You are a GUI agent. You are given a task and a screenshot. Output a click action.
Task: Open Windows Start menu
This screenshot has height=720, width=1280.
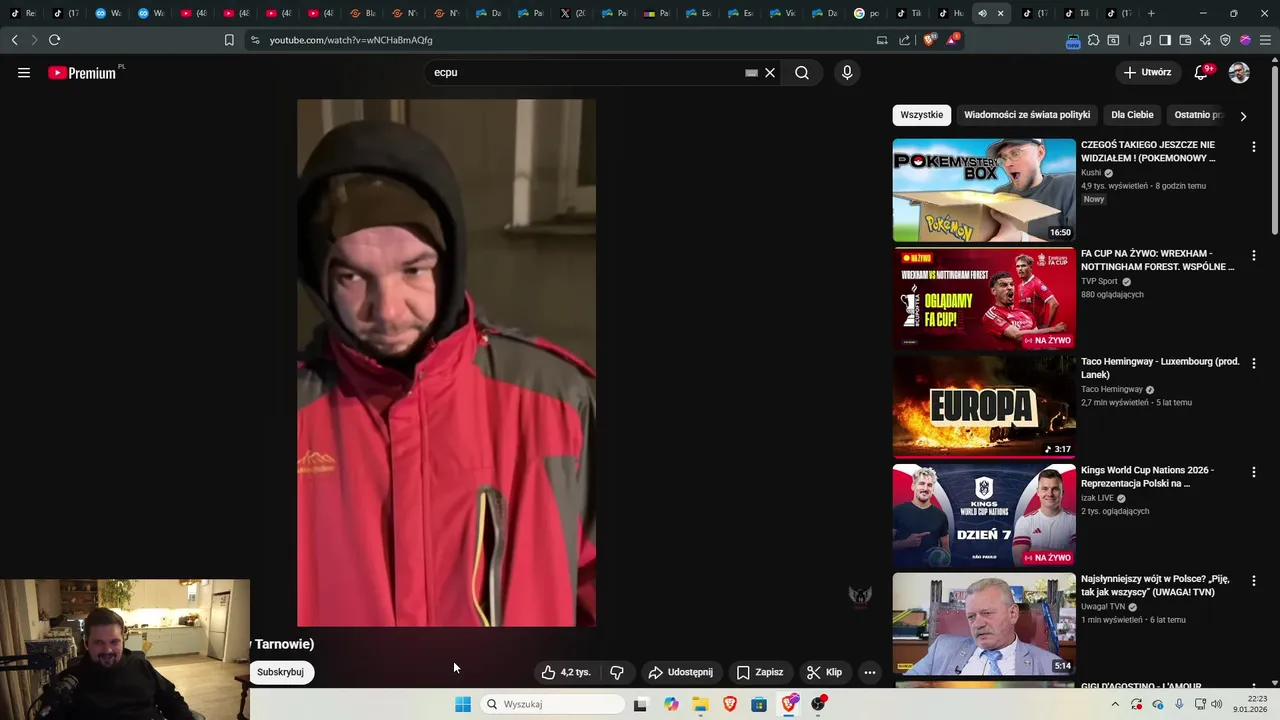(x=463, y=704)
